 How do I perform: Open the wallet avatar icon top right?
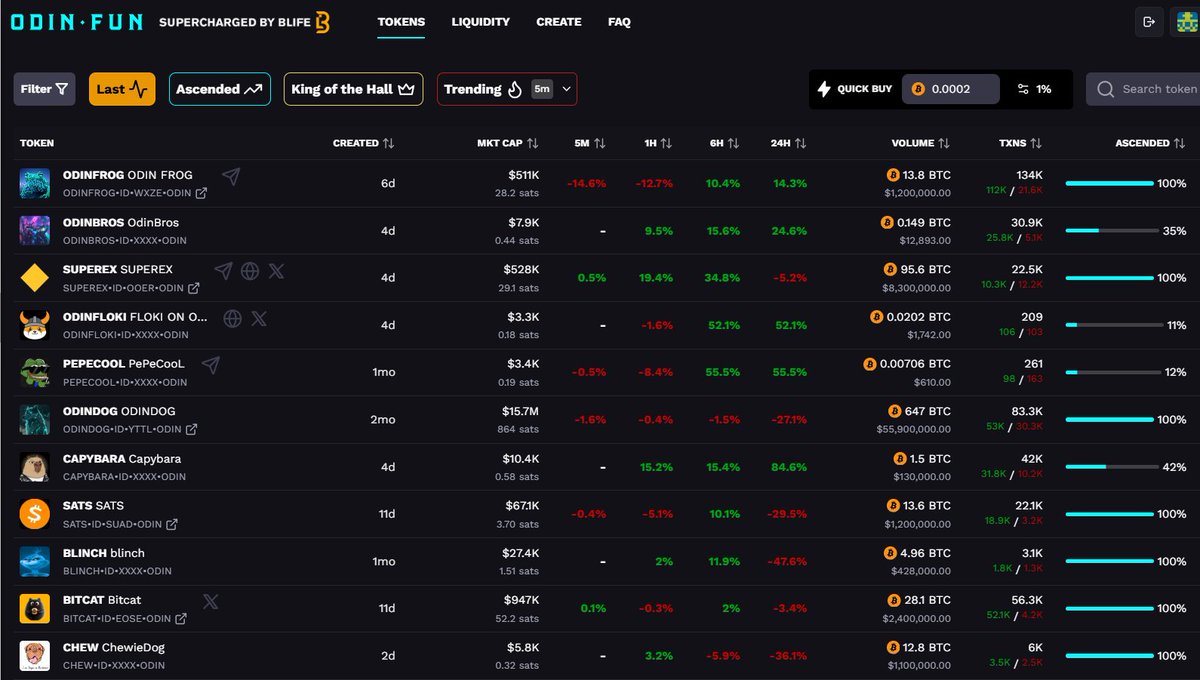click(x=1185, y=20)
